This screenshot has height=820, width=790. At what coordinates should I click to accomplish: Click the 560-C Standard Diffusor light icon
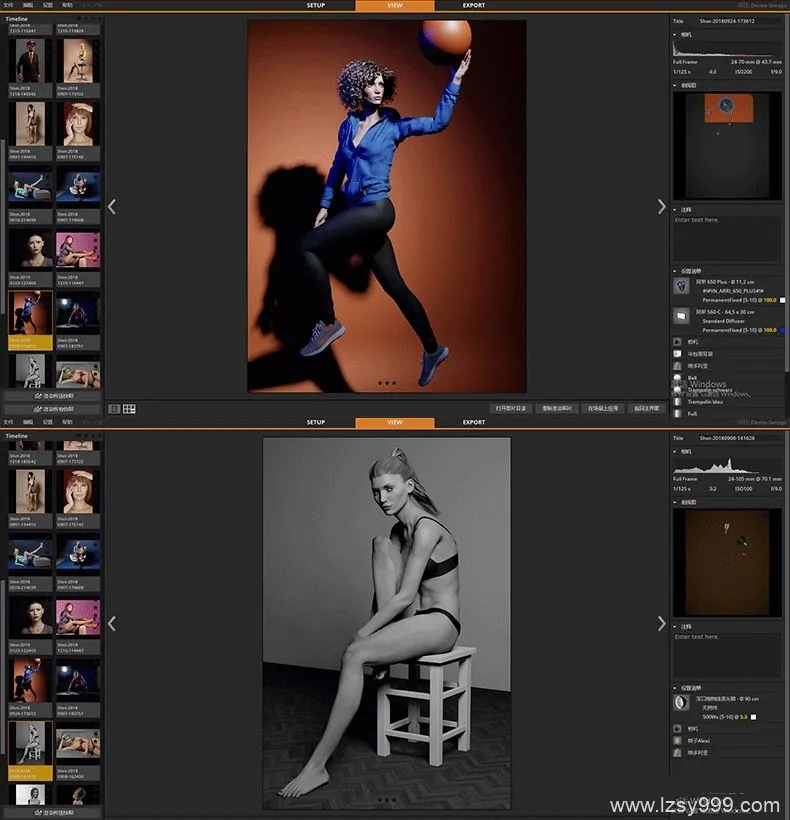point(681,316)
